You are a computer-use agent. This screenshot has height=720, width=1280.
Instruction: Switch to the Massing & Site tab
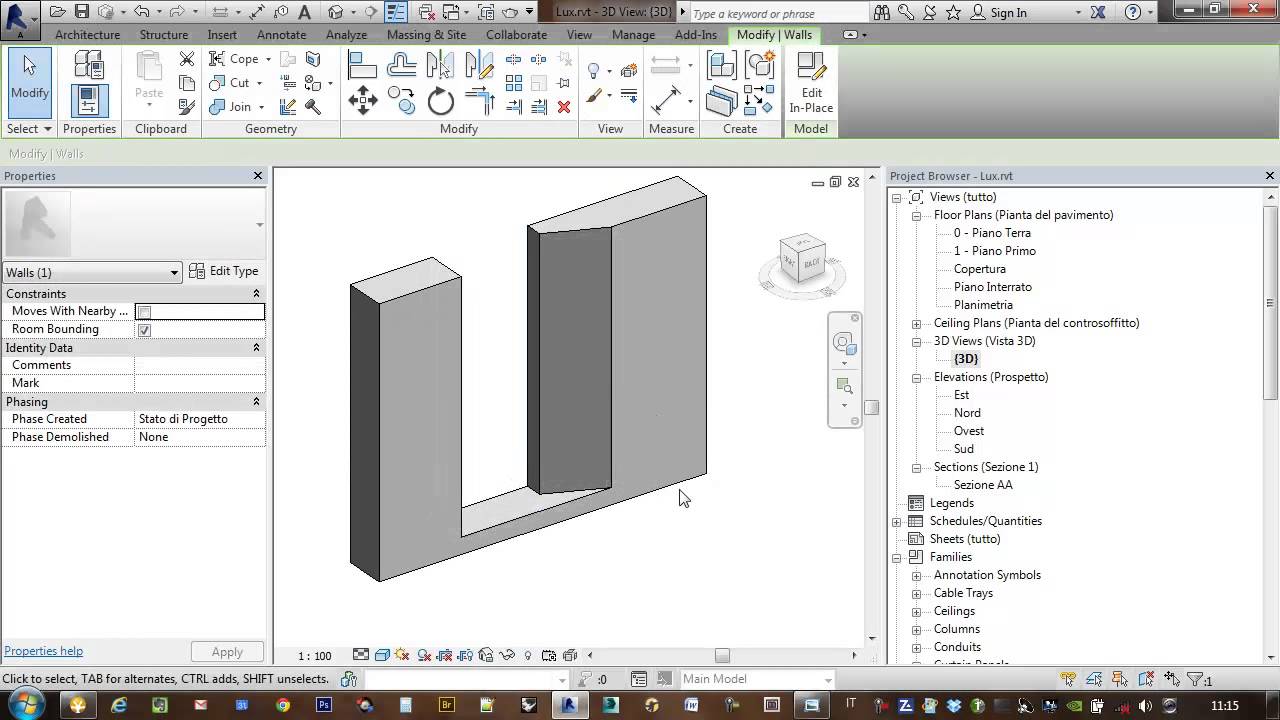point(426,34)
